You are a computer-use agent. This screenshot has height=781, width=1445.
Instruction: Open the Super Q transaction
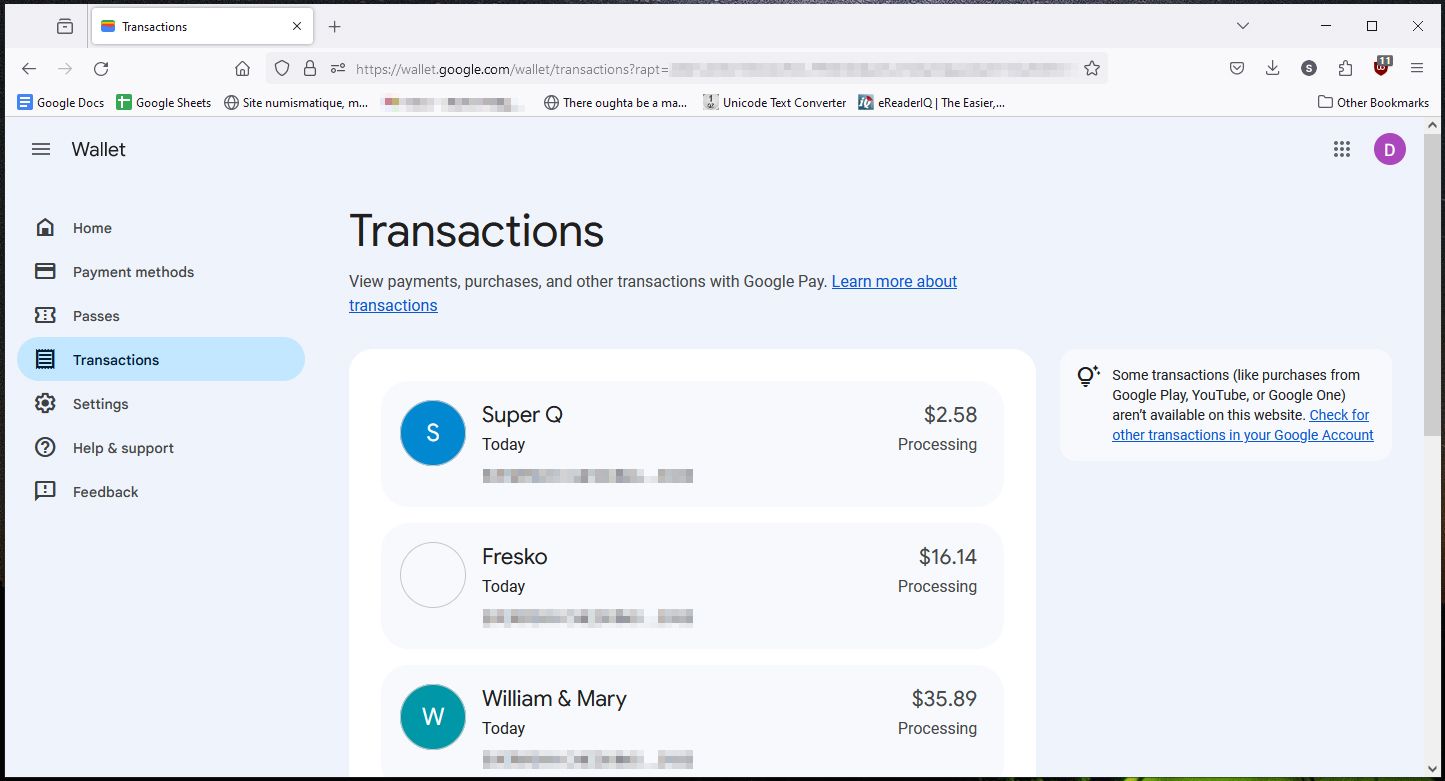(x=691, y=444)
